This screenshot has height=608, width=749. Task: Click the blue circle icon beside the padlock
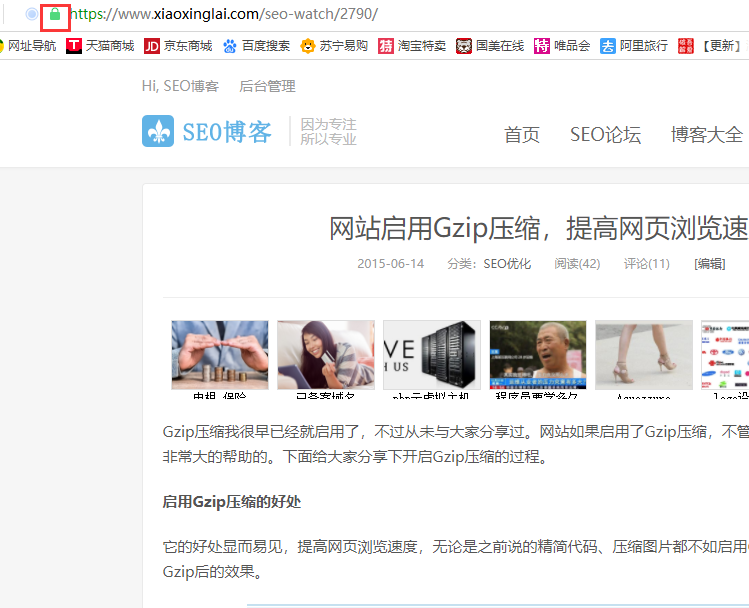tap(32, 14)
